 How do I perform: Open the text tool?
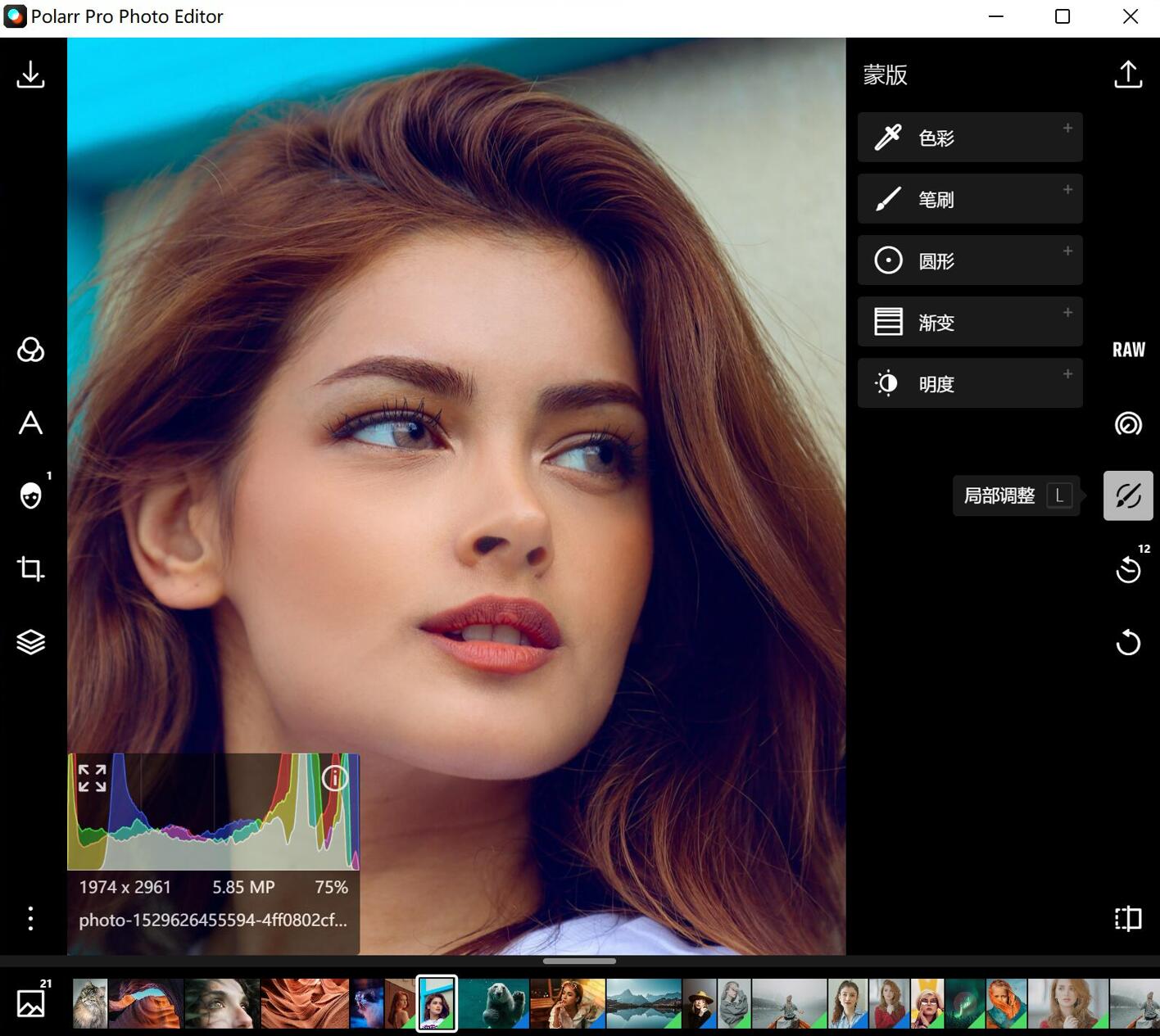click(30, 423)
